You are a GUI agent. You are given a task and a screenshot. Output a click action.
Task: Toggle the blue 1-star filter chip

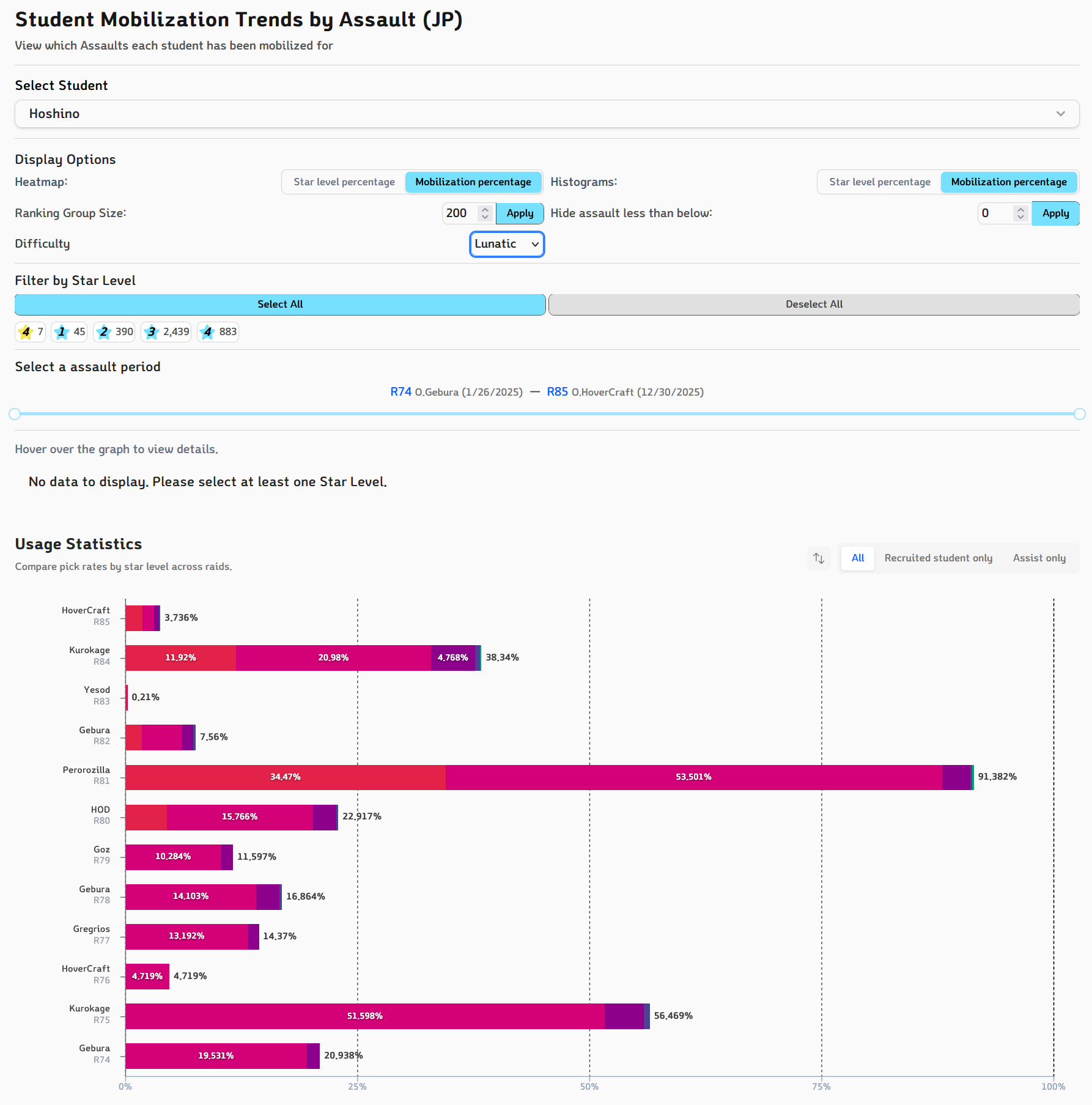[69, 331]
